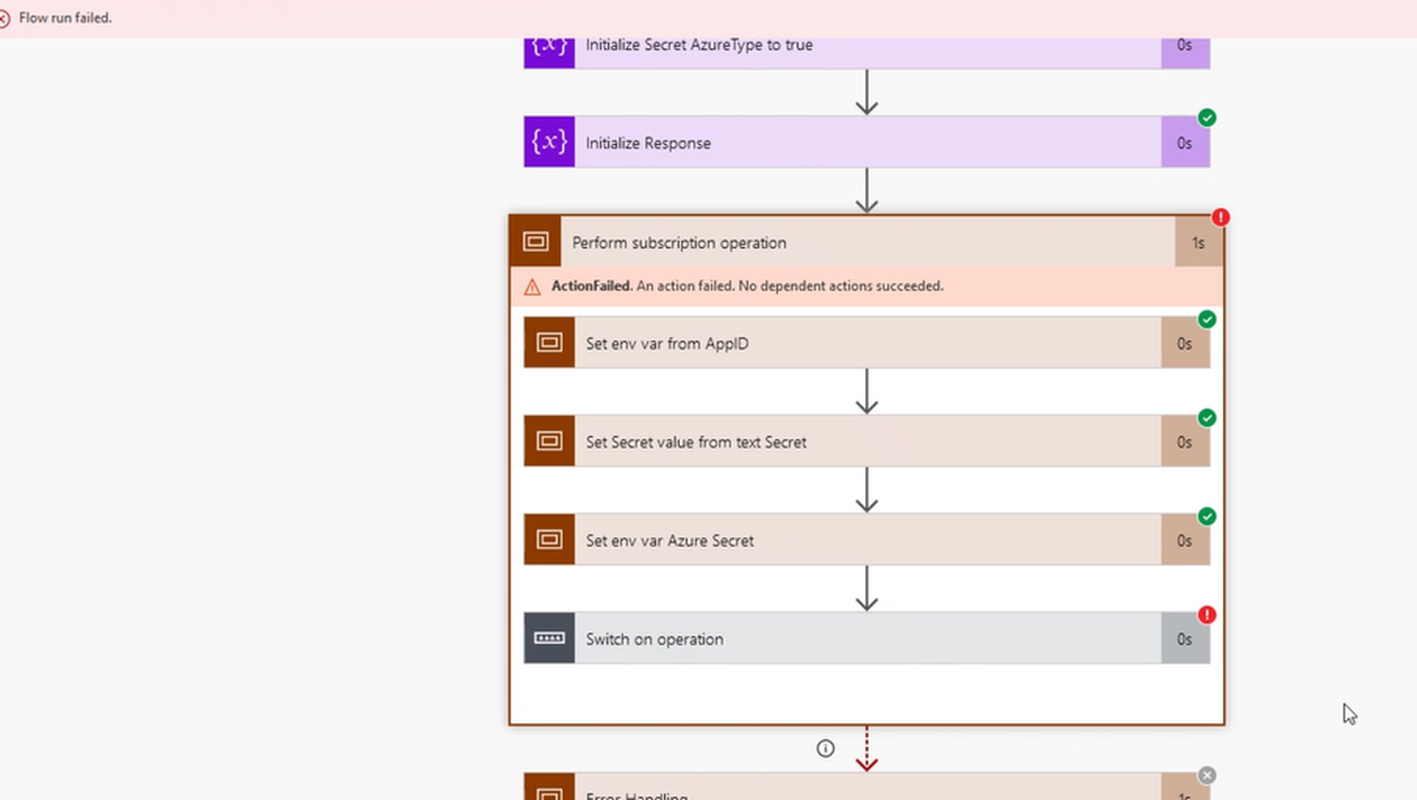This screenshot has width=1417, height=800.
Task: Click the Flow run failed banner text
Action: click(66, 18)
